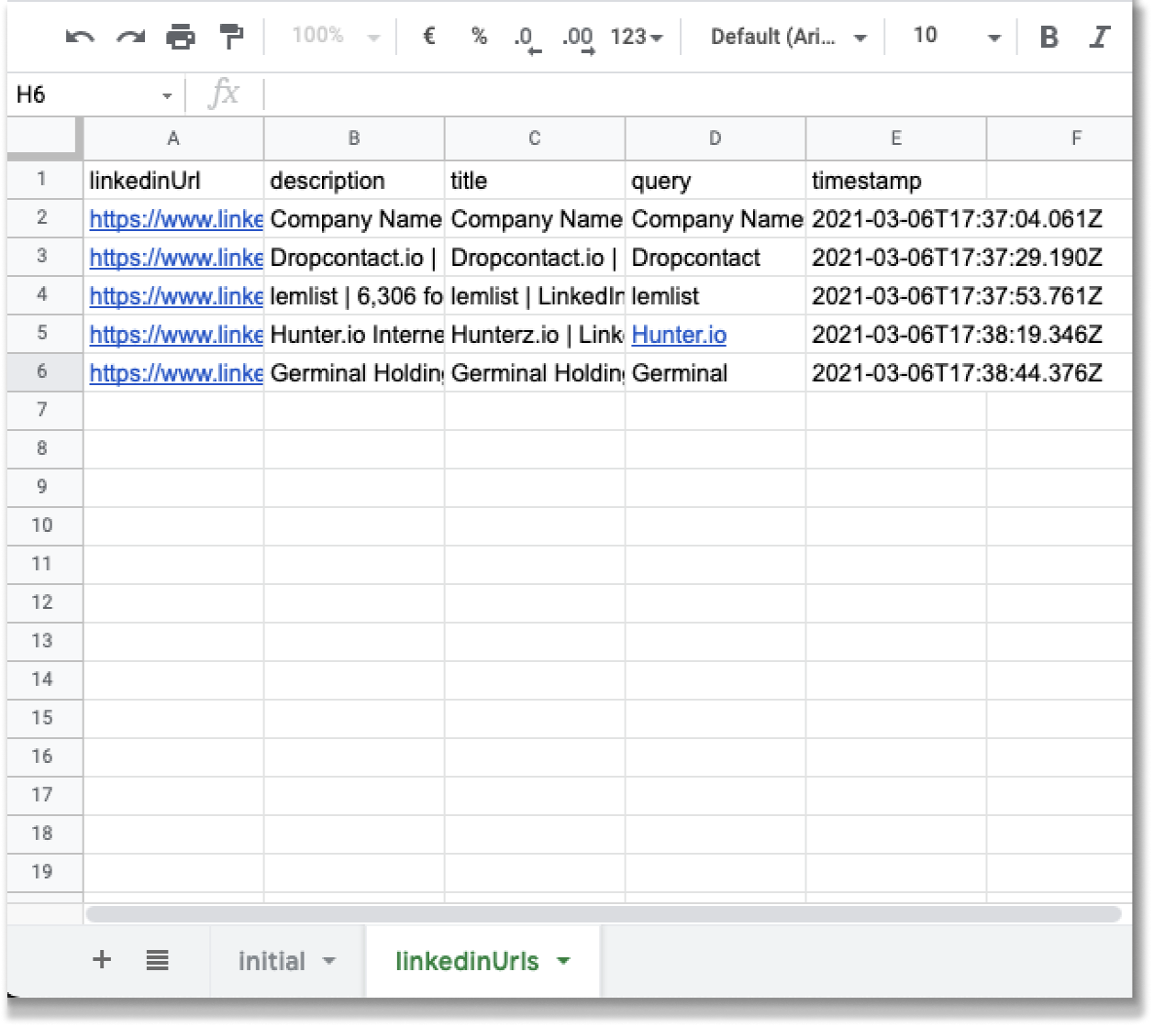Screen dimensions: 1176x1027
Task: Toggle italic formatting
Action: pos(1098,36)
